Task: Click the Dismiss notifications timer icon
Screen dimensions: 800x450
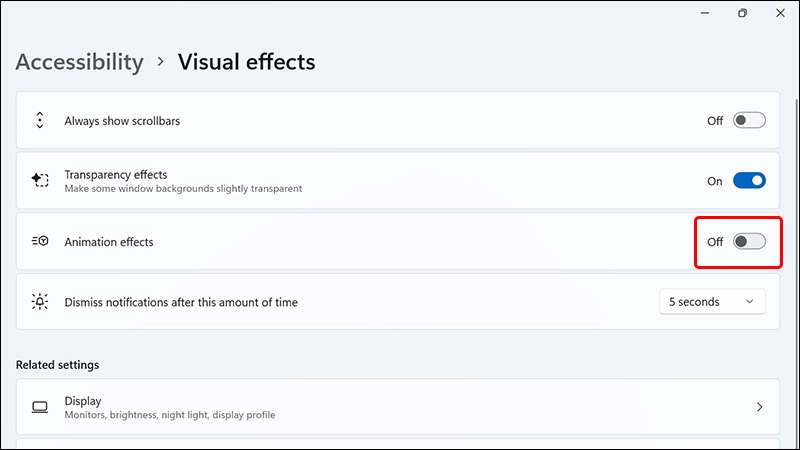Action: point(40,301)
